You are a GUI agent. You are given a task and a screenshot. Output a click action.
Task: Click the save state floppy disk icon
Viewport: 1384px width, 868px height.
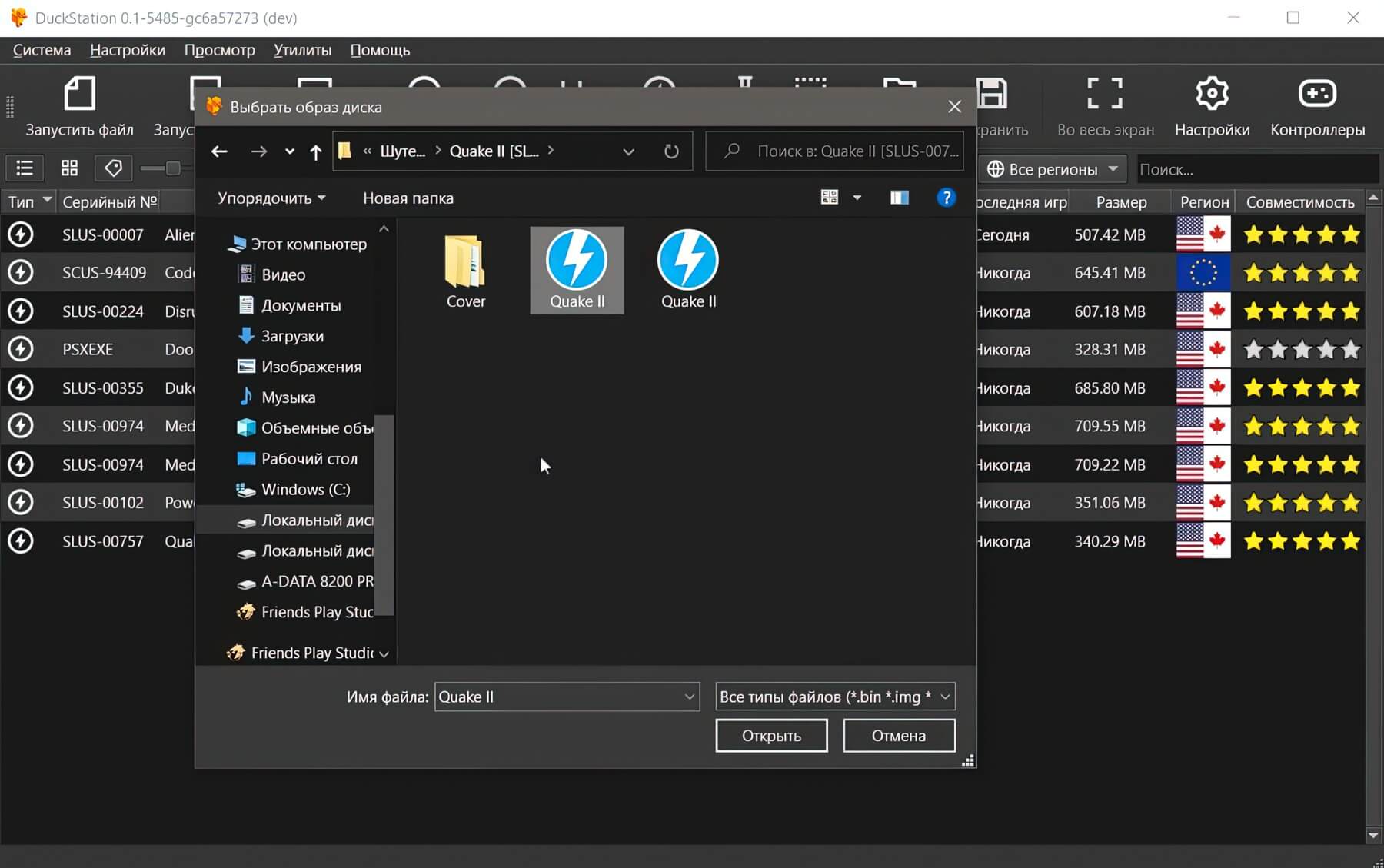pos(992,94)
